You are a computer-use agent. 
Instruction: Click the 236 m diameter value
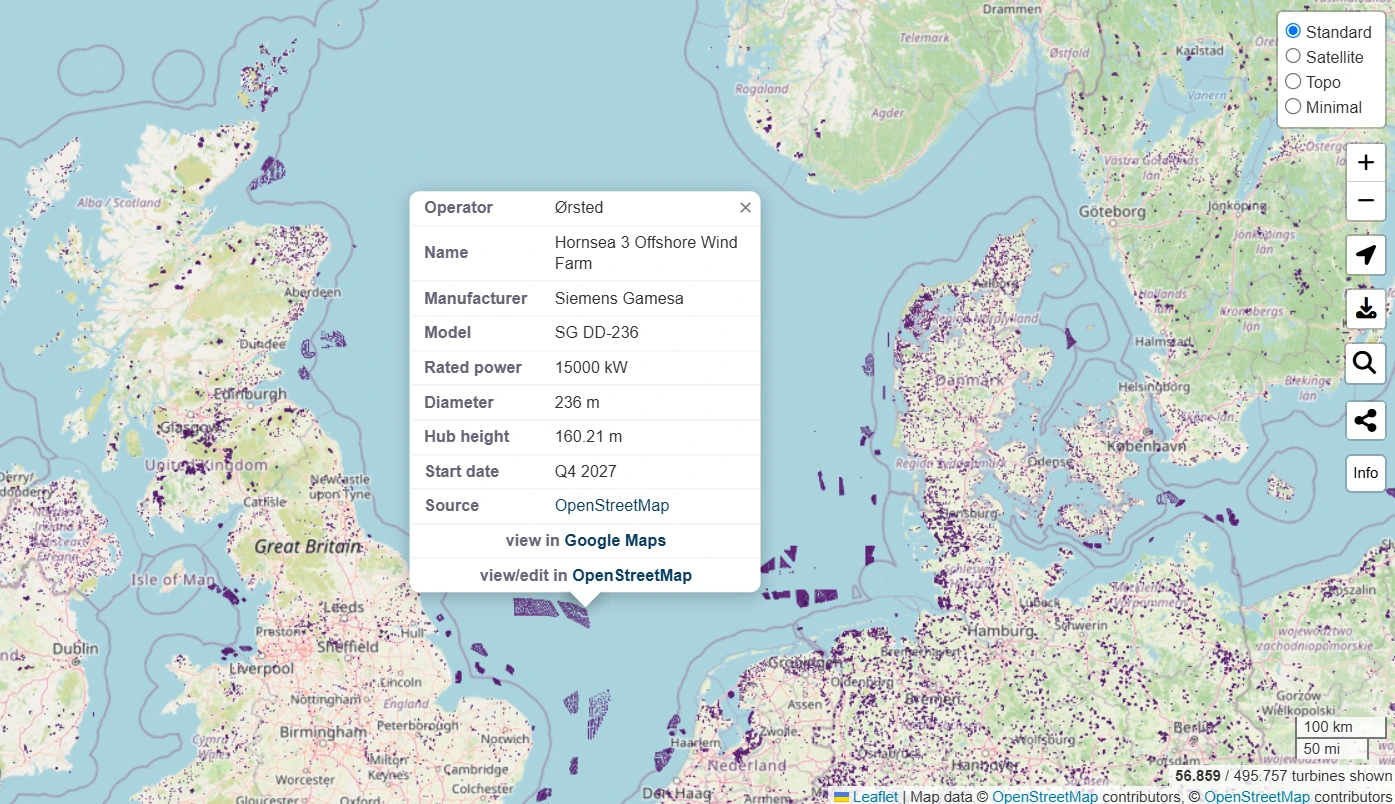click(x=577, y=402)
